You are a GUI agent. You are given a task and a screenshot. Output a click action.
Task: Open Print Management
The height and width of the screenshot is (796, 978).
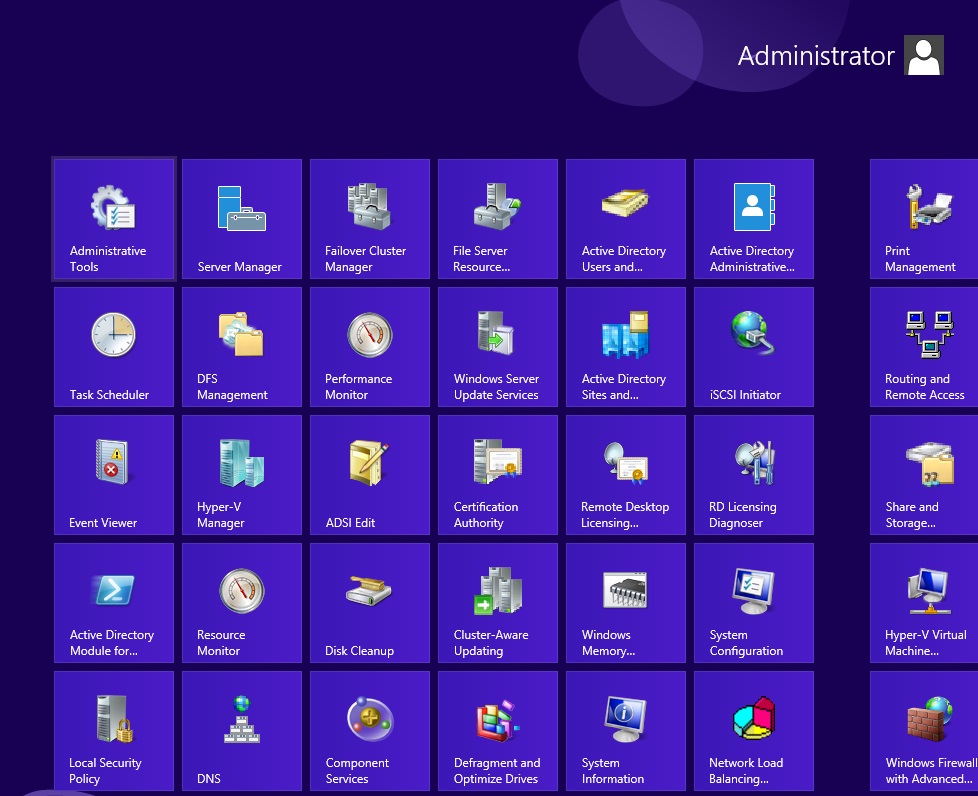pyautogui.click(x=924, y=219)
